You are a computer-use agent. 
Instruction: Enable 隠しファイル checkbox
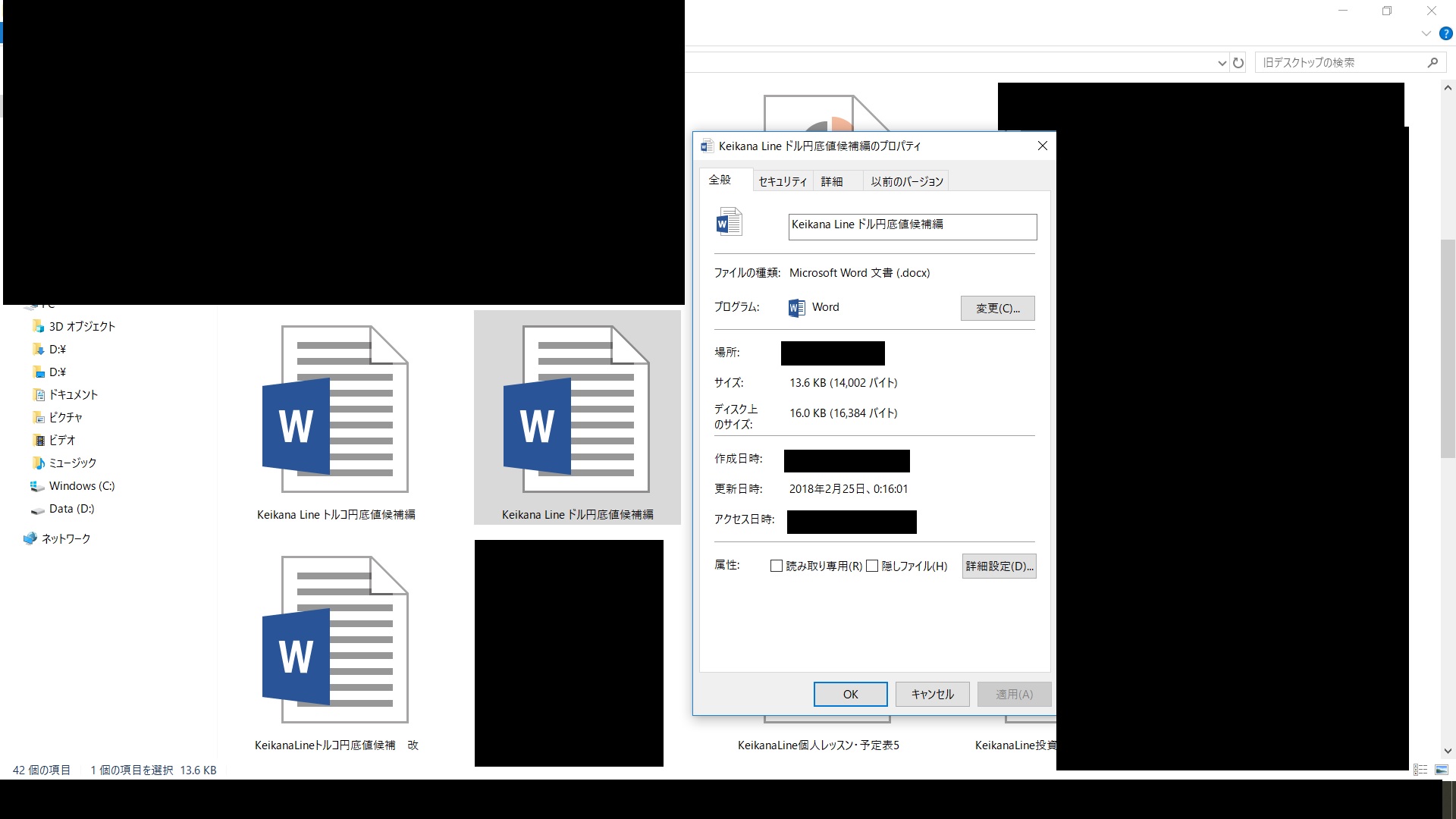[872, 566]
